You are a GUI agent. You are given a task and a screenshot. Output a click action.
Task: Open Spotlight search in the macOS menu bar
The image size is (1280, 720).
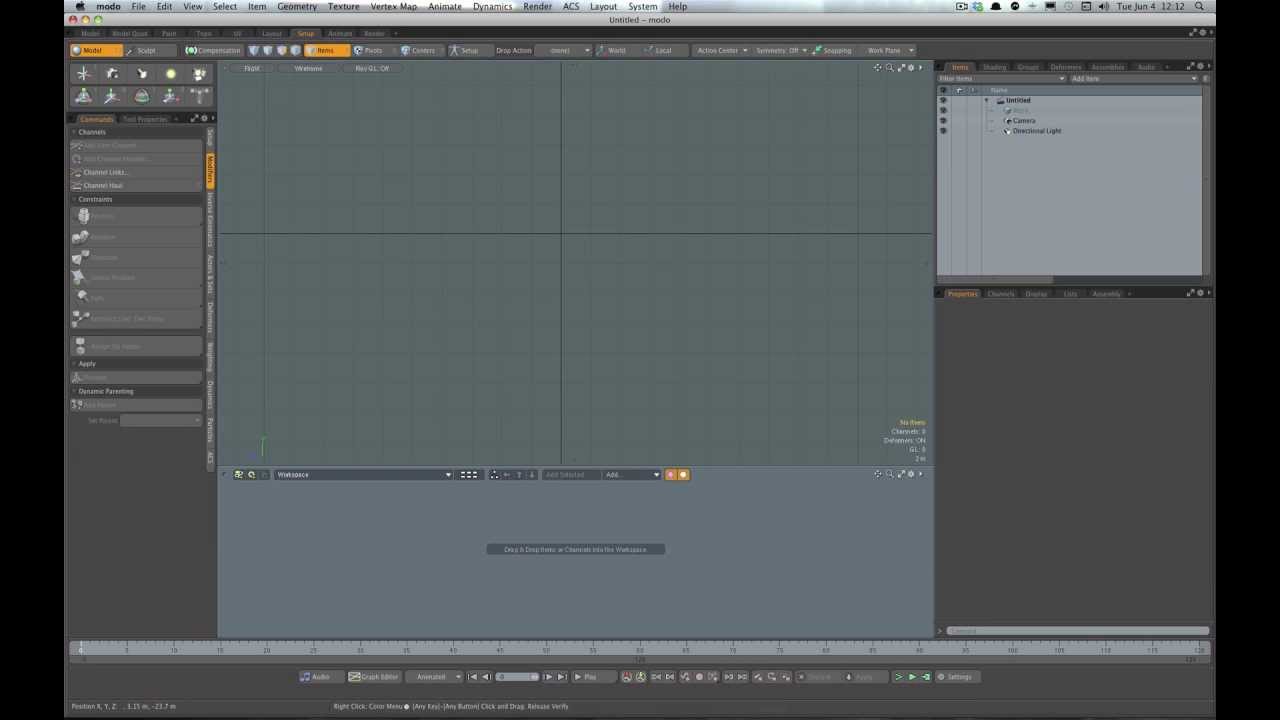[x=1199, y=6]
